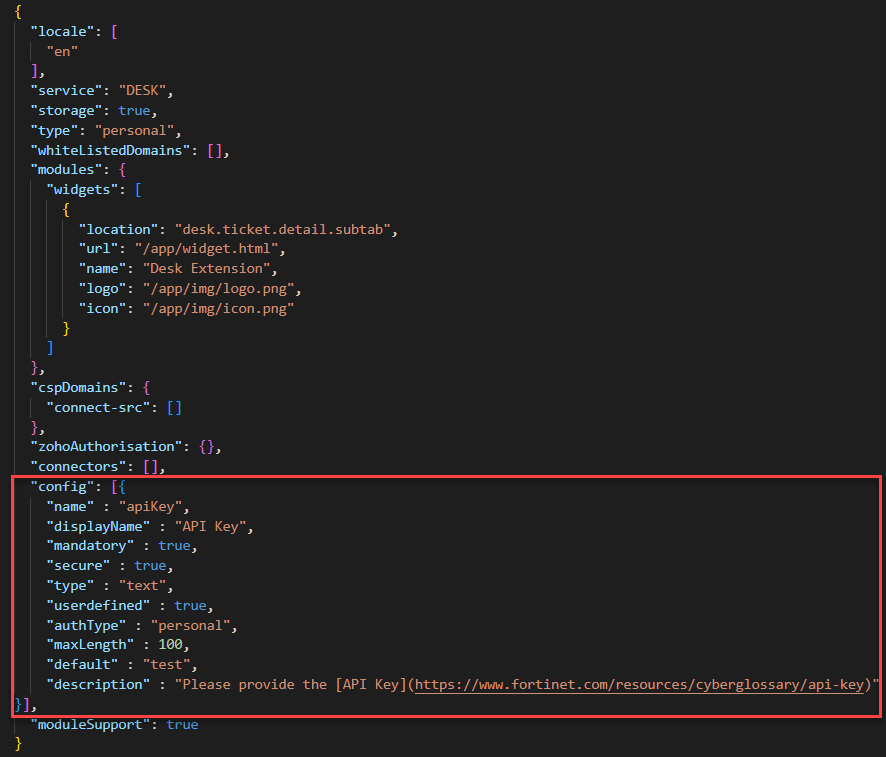Click the "Please provide the" description text

254,685
